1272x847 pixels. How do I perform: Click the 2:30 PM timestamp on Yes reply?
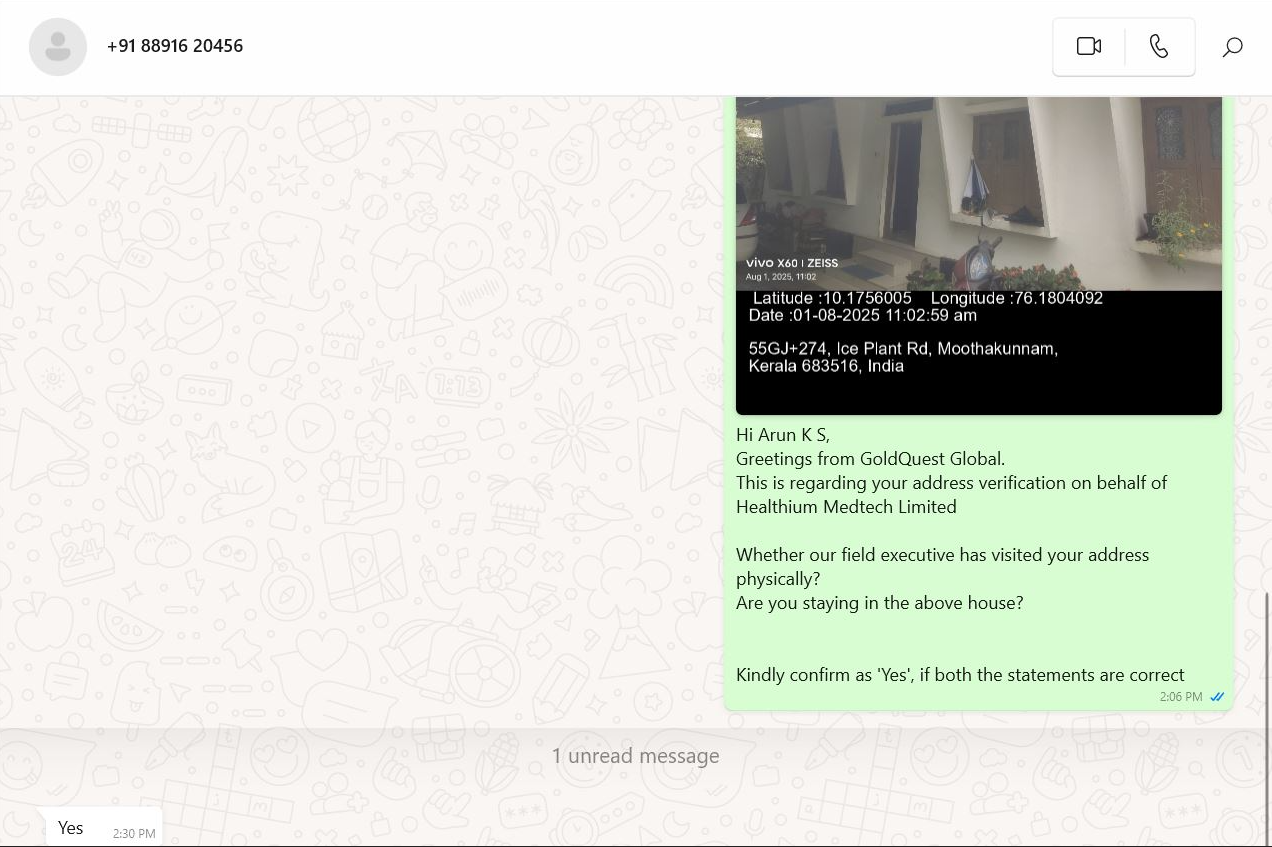point(134,834)
